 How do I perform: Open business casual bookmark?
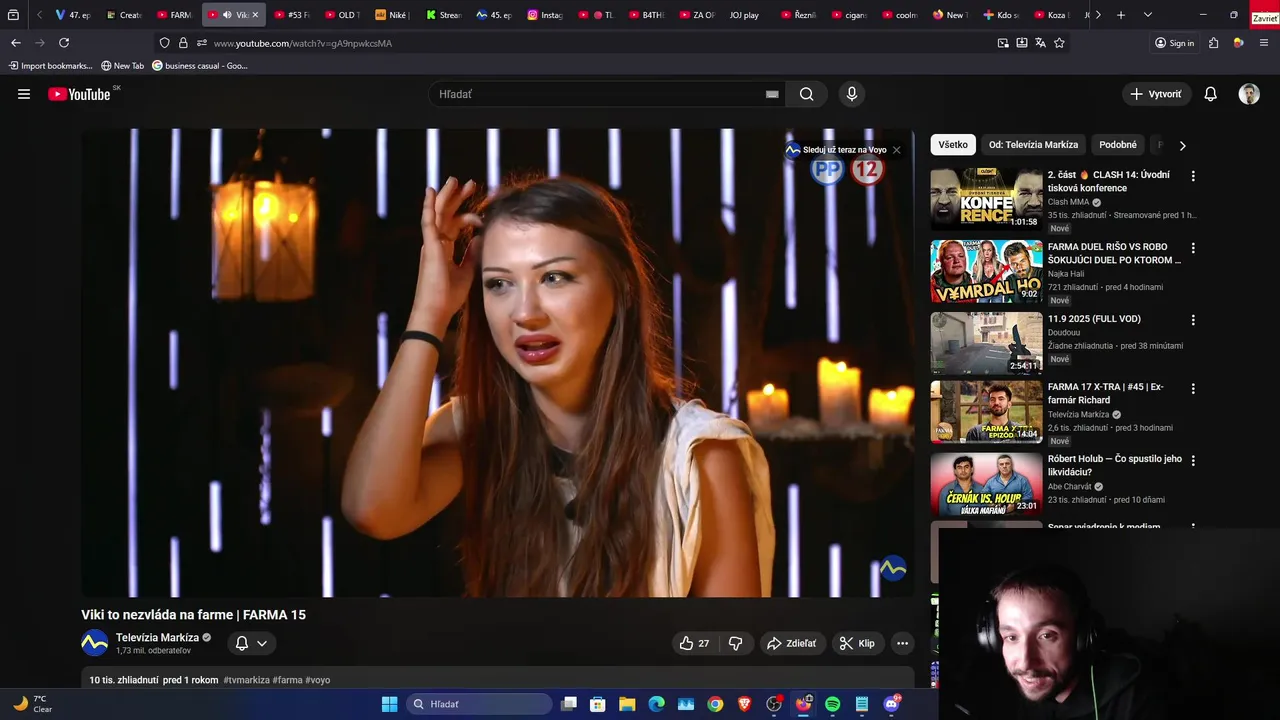coord(200,66)
